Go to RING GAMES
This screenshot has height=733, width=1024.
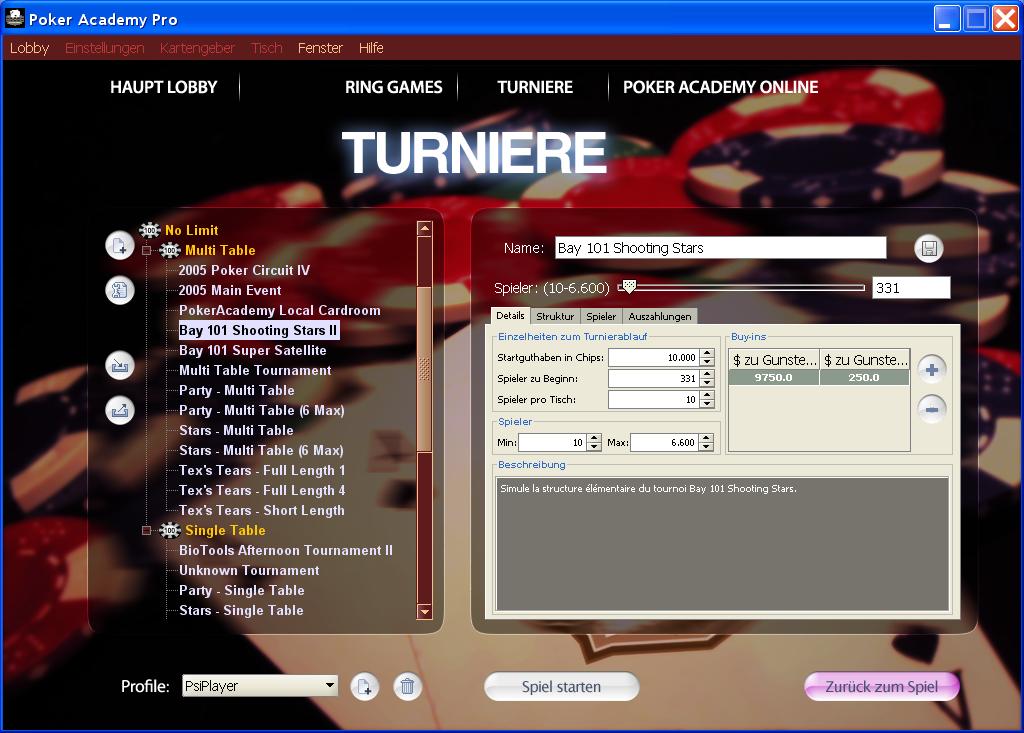(394, 87)
